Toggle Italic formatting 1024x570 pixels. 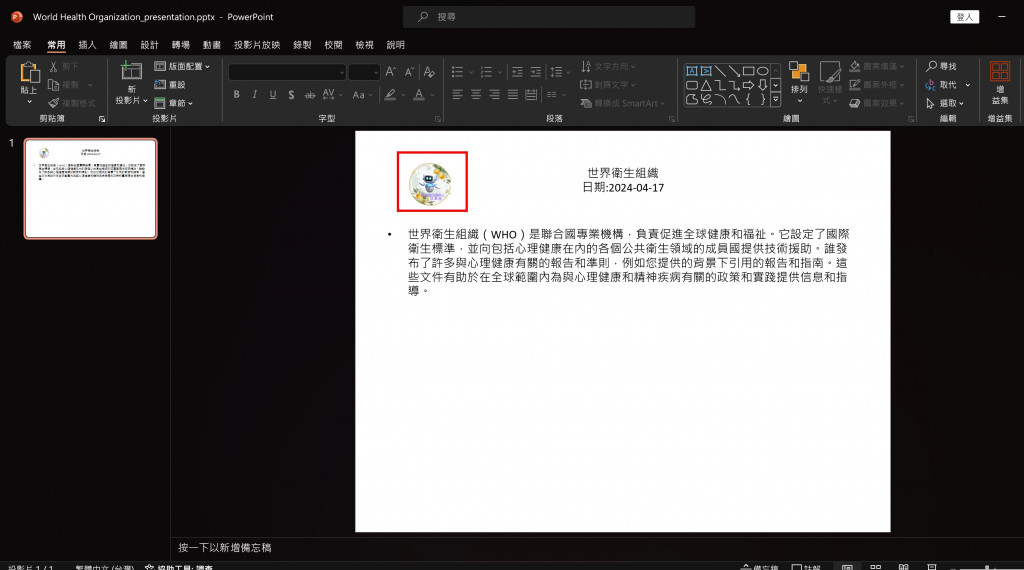tap(255, 95)
